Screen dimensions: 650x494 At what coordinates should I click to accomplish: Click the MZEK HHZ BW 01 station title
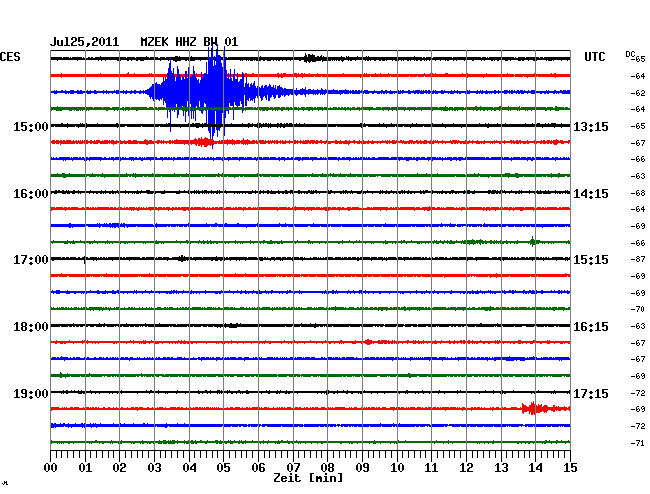tap(189, 42)
